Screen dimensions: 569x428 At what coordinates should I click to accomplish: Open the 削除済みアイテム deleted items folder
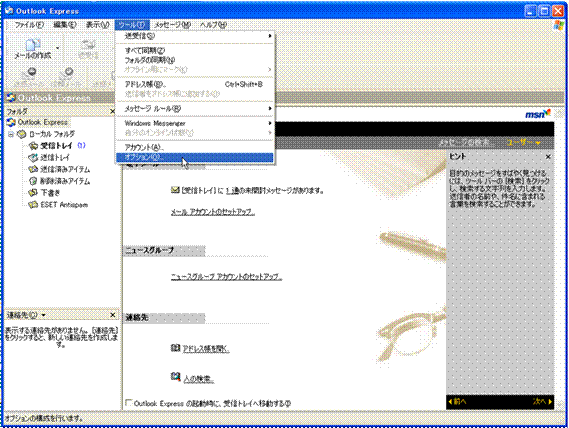[60, 181]
